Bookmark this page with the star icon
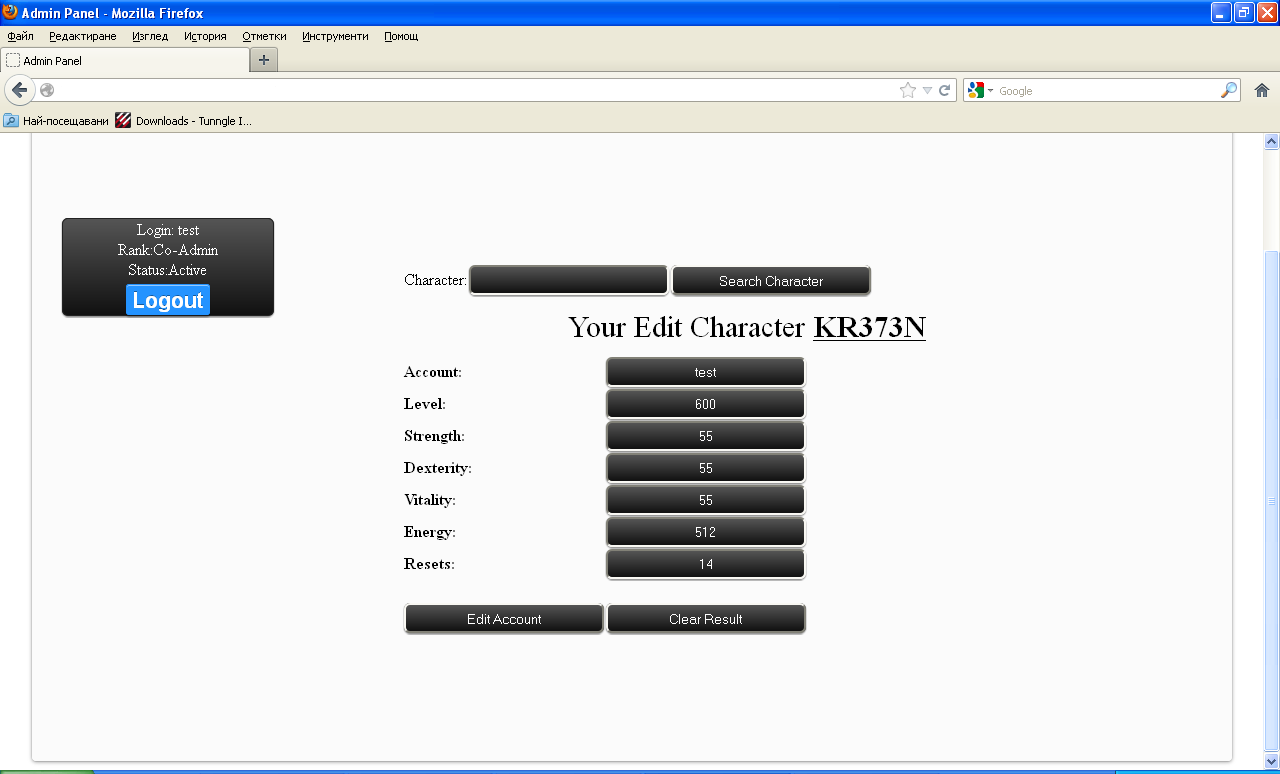Image resolution: width=1280 pixels, height=774 pixels. point(908,90)
